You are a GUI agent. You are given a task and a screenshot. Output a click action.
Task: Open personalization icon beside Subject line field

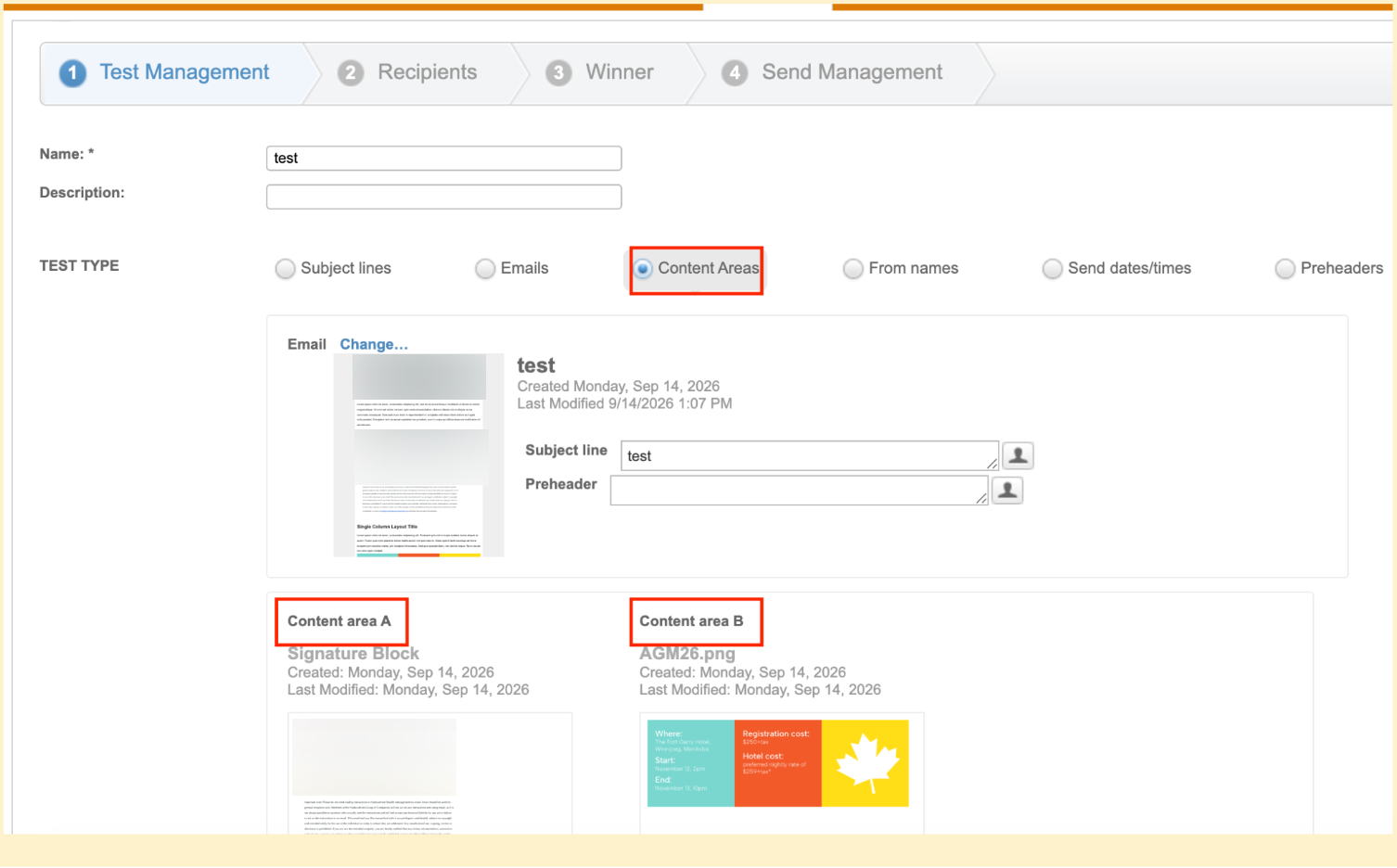(1018, 455)
